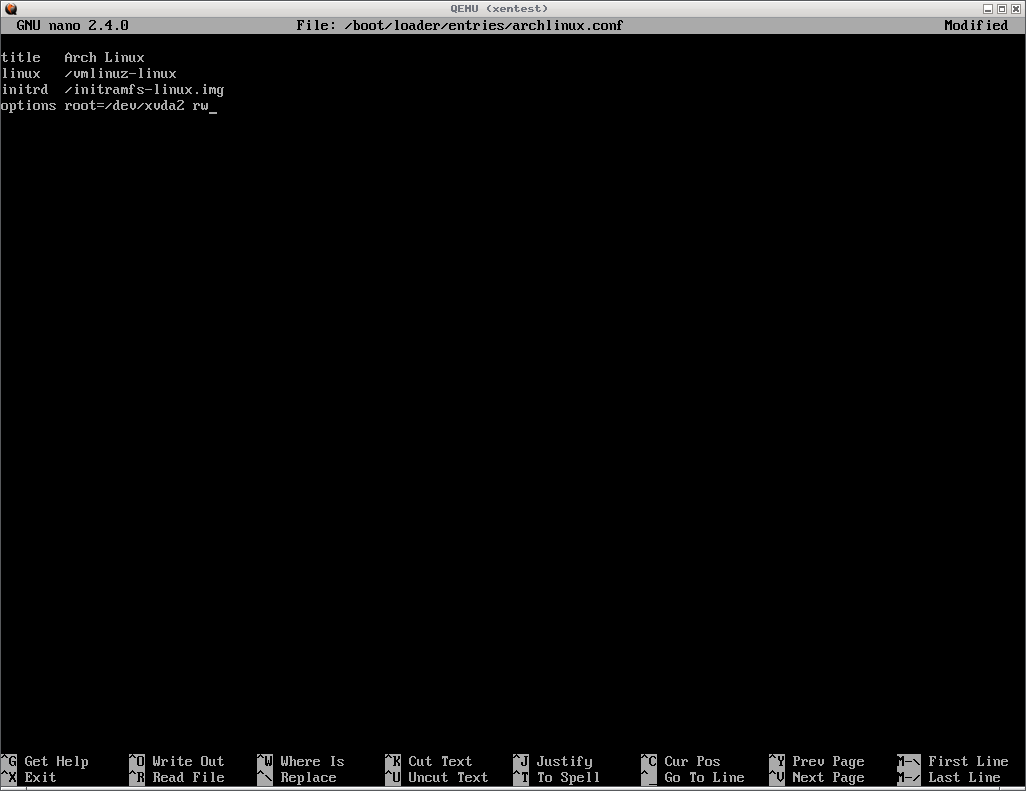This screenshot has height=791, width=1026.
Task: Select the Go To Line shortcut
Action: (x=703, y=777)
